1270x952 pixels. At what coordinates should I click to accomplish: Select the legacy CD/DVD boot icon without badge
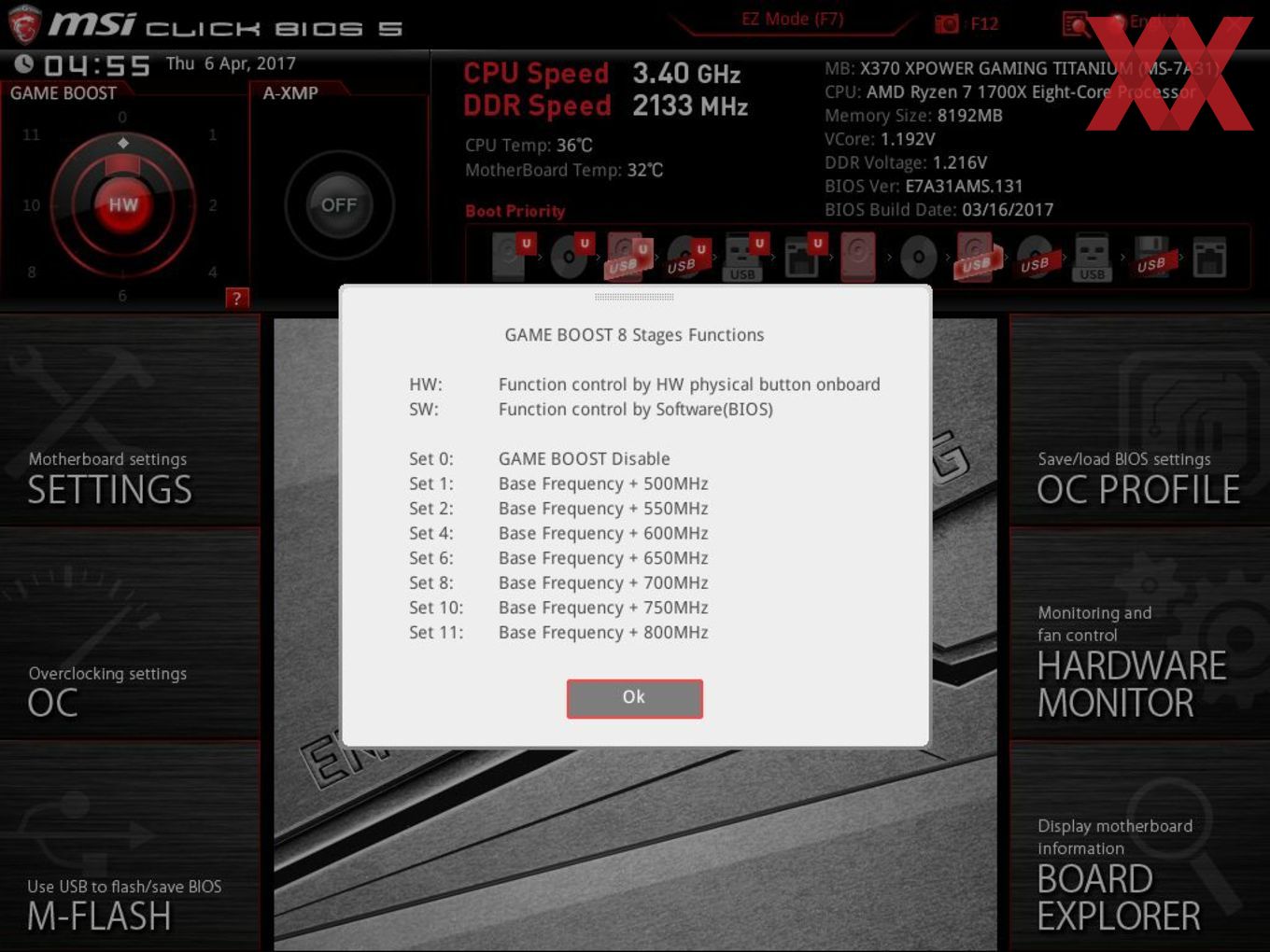tap(918, 257)
